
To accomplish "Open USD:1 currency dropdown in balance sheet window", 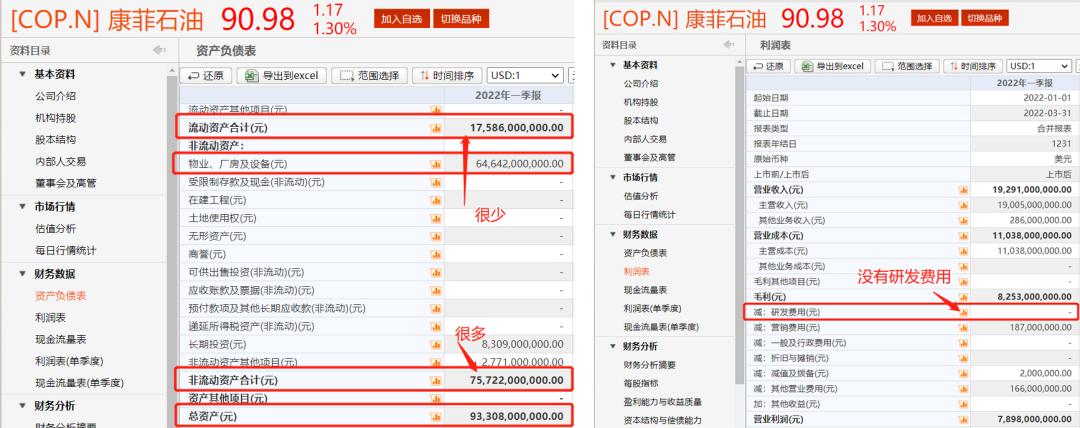I will [x=525, y=76].
